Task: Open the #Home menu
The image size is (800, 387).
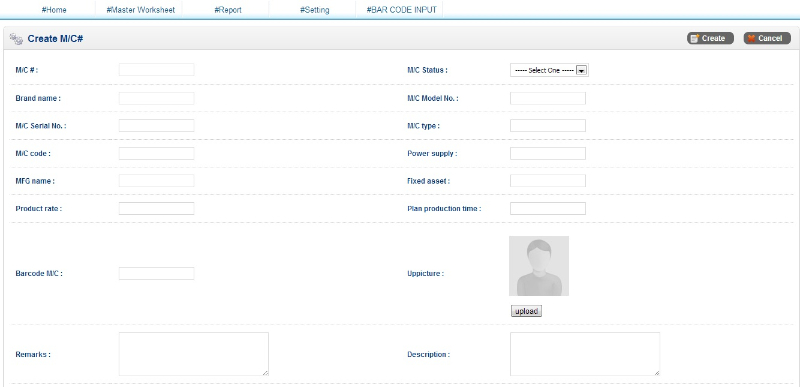Action: (x=54, y=10)
